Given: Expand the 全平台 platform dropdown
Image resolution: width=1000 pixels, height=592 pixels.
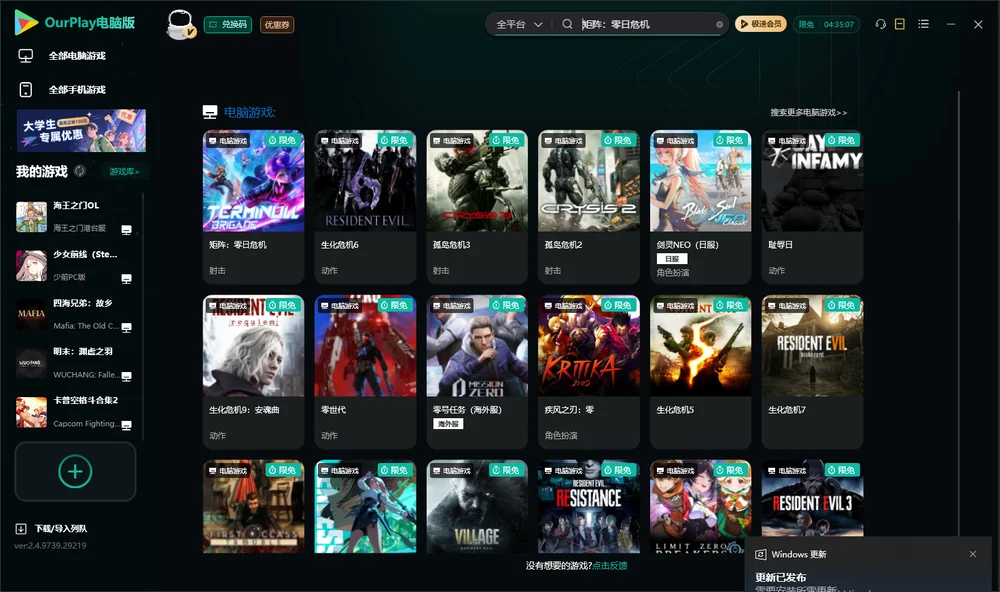Looking at the screenshot, I should pos(519,24).
